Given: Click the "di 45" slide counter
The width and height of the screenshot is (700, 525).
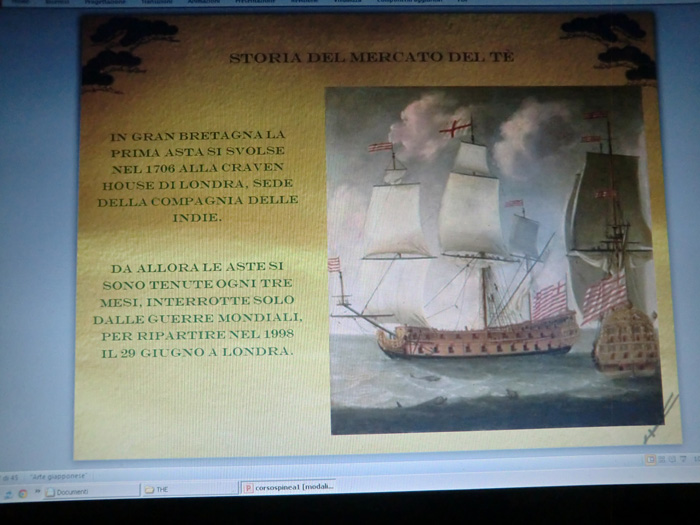Looking at the screenshot, I should tap(10, 478).
